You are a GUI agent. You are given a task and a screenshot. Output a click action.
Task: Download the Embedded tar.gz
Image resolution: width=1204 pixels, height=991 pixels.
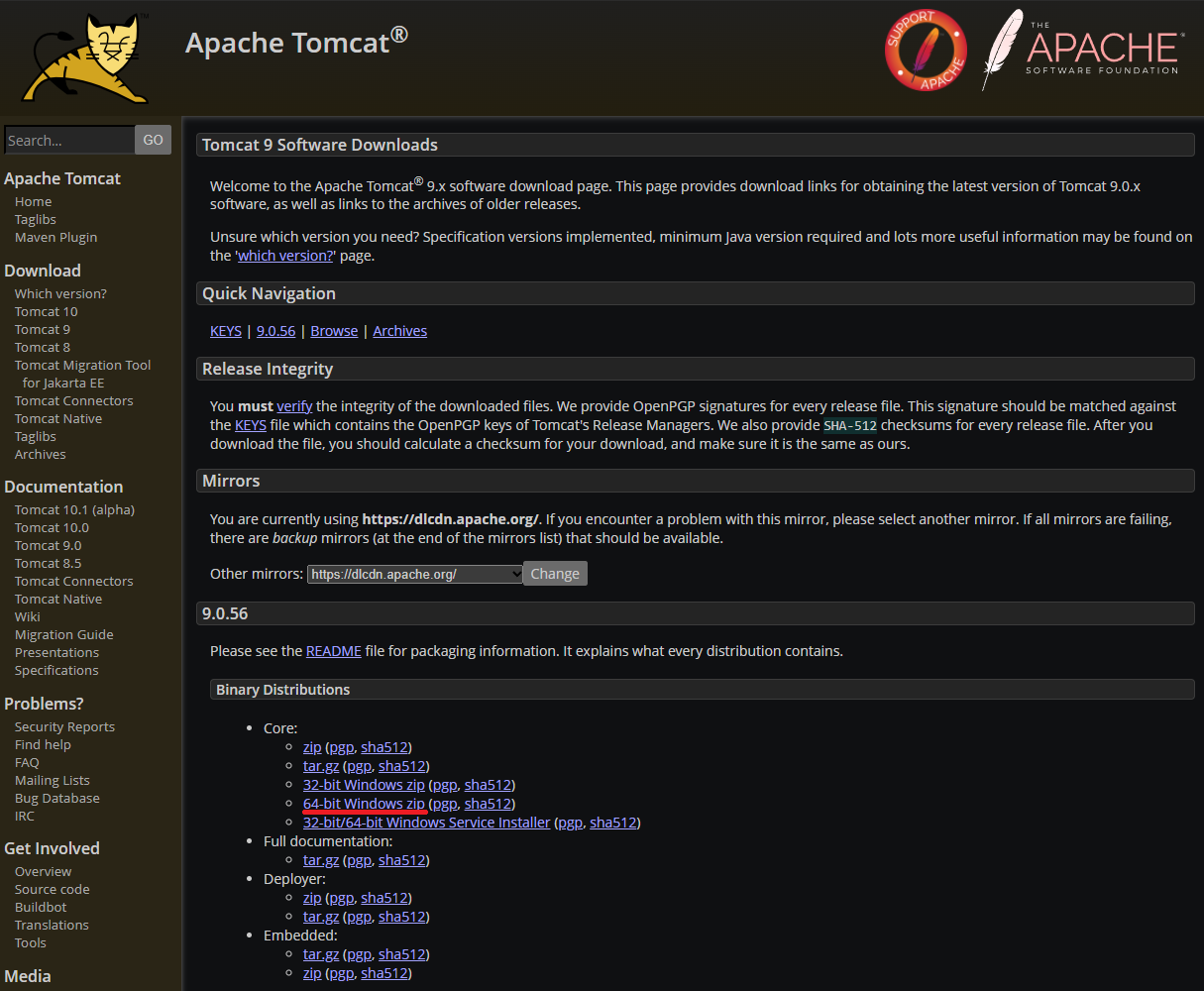(x=321, y=954)
